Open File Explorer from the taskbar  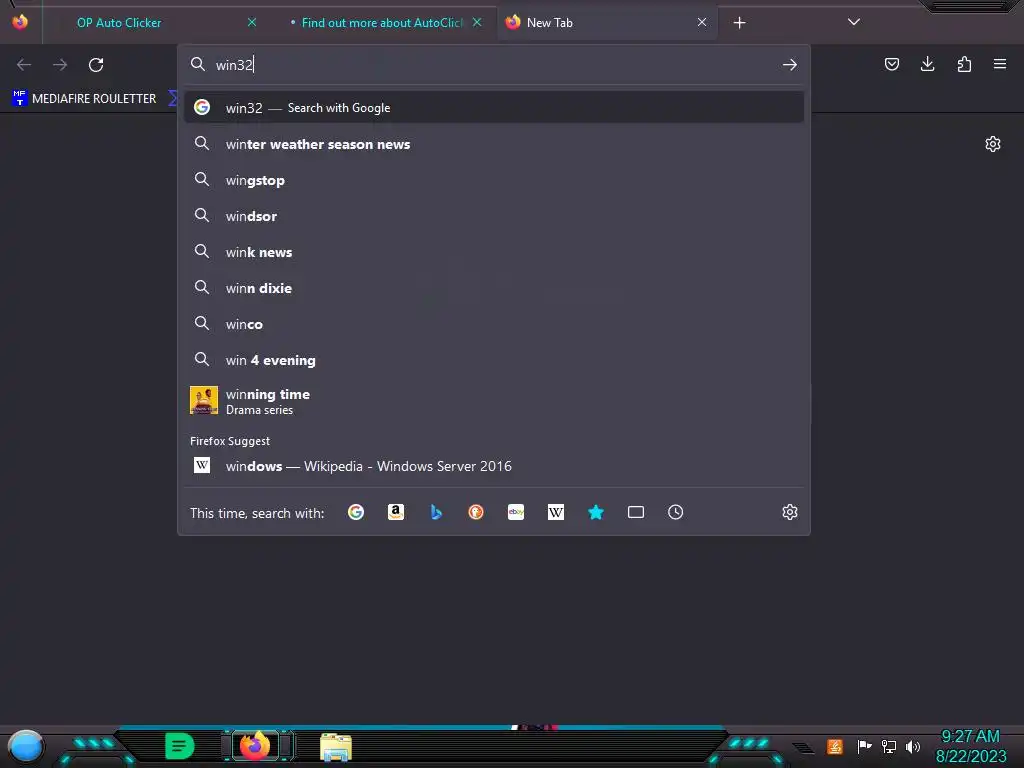coord(336,748)
